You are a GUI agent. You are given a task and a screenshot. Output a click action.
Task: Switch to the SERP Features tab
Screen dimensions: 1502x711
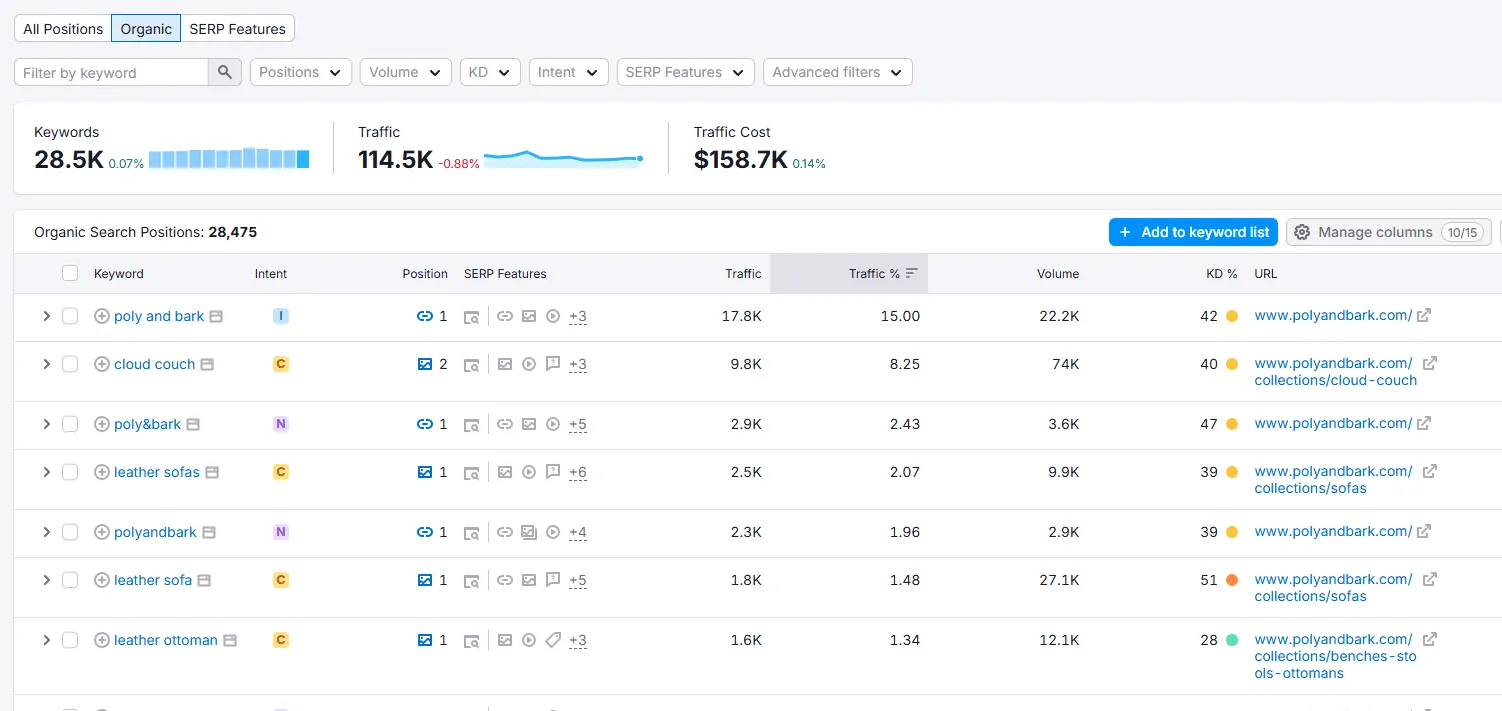pyautogui.click(x=237, y=28)
